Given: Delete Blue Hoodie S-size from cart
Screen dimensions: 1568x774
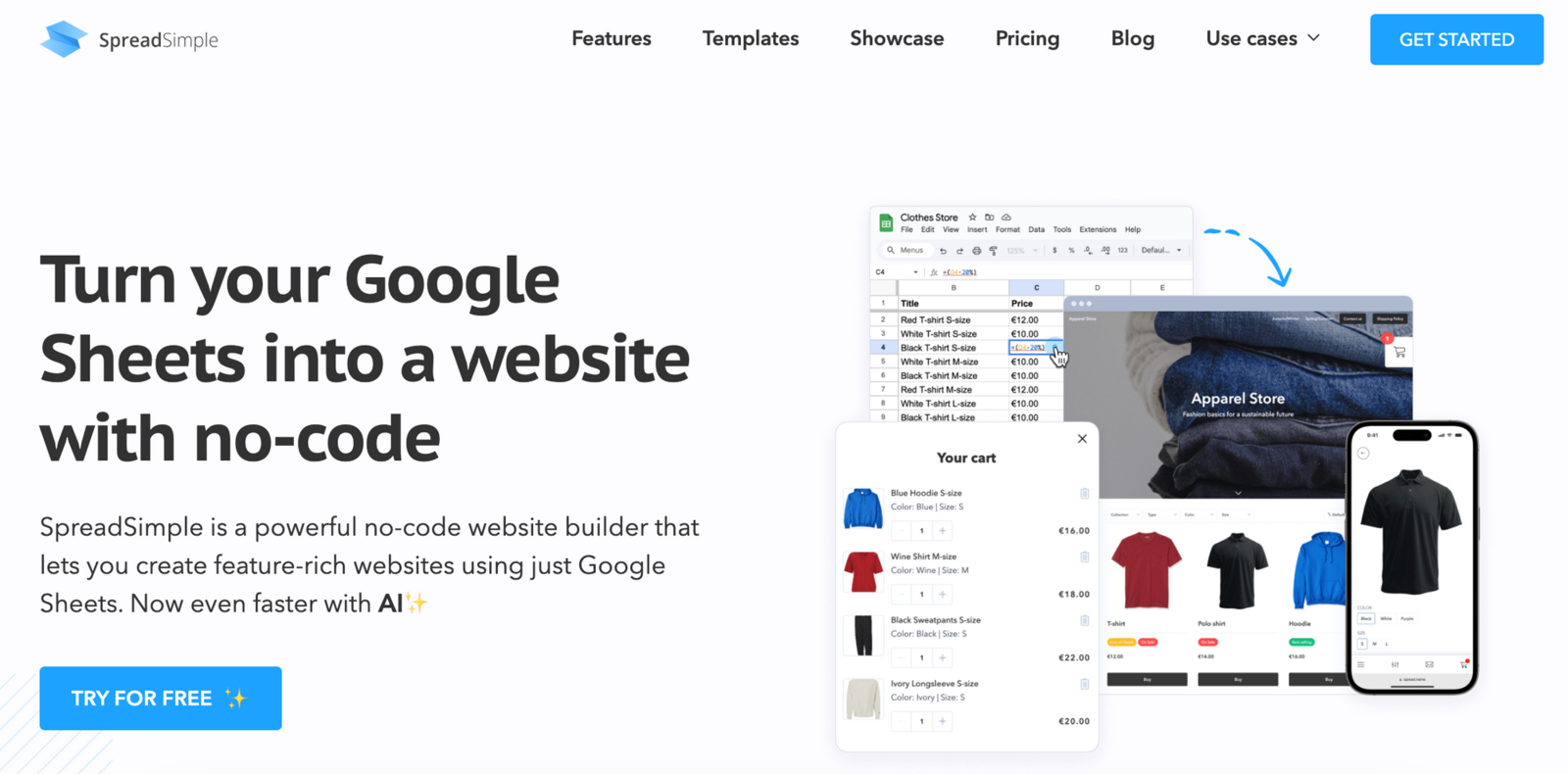Looking at the screenshot, I should [x=1084, y=494].
